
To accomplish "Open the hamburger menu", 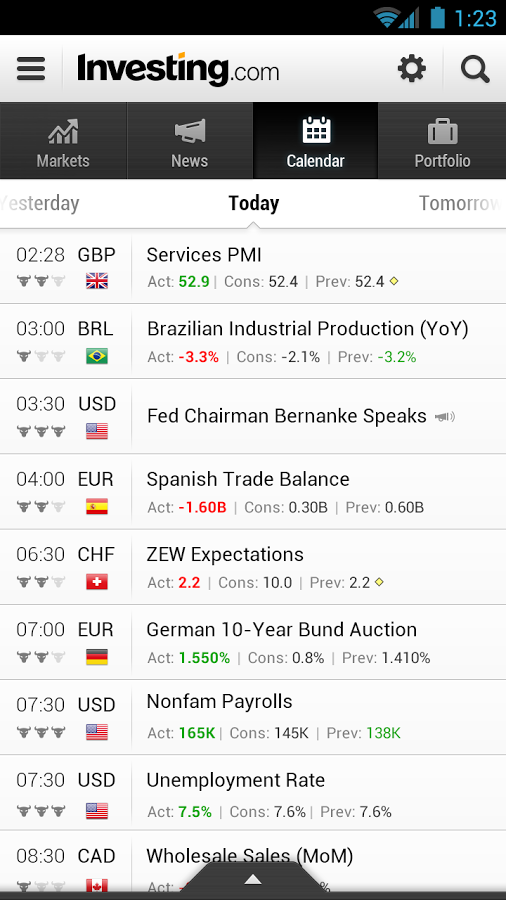I will (x=31, y=69).
